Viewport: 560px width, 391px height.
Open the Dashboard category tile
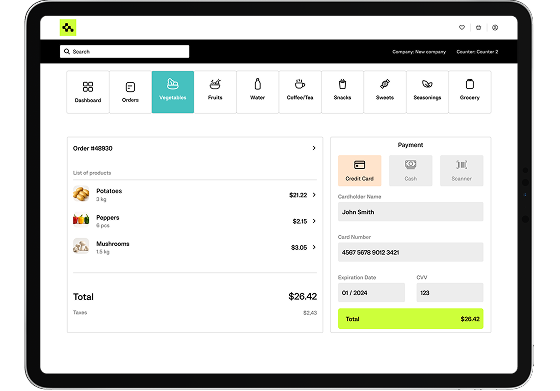[x=88, y=92]
